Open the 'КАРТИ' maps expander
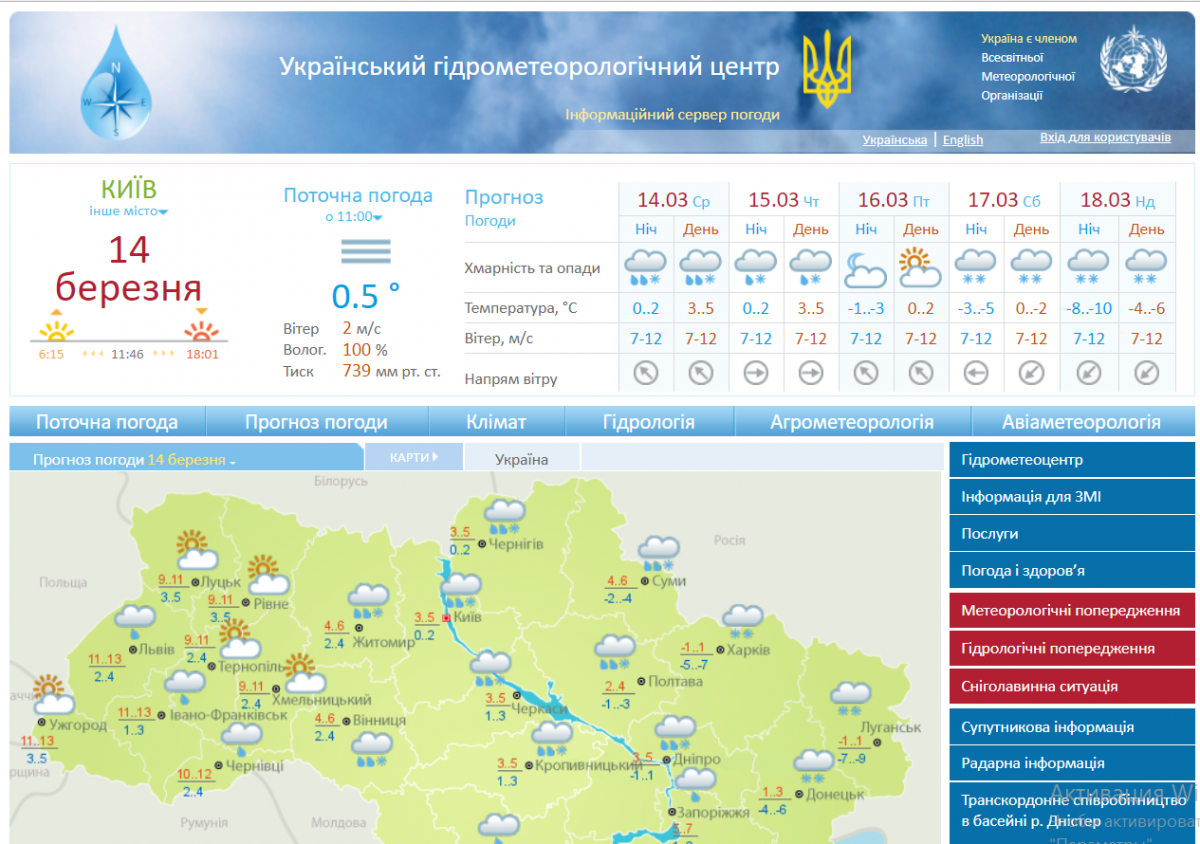Viewport: 1200px width, 844px height. coord(414,458)
